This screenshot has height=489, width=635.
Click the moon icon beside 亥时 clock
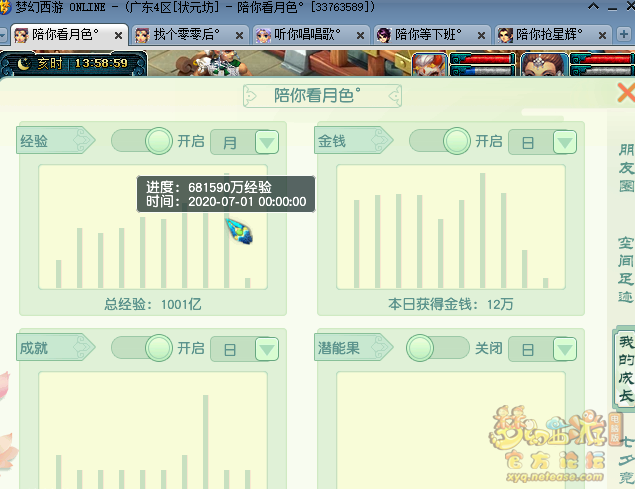[x=24, y=64]
